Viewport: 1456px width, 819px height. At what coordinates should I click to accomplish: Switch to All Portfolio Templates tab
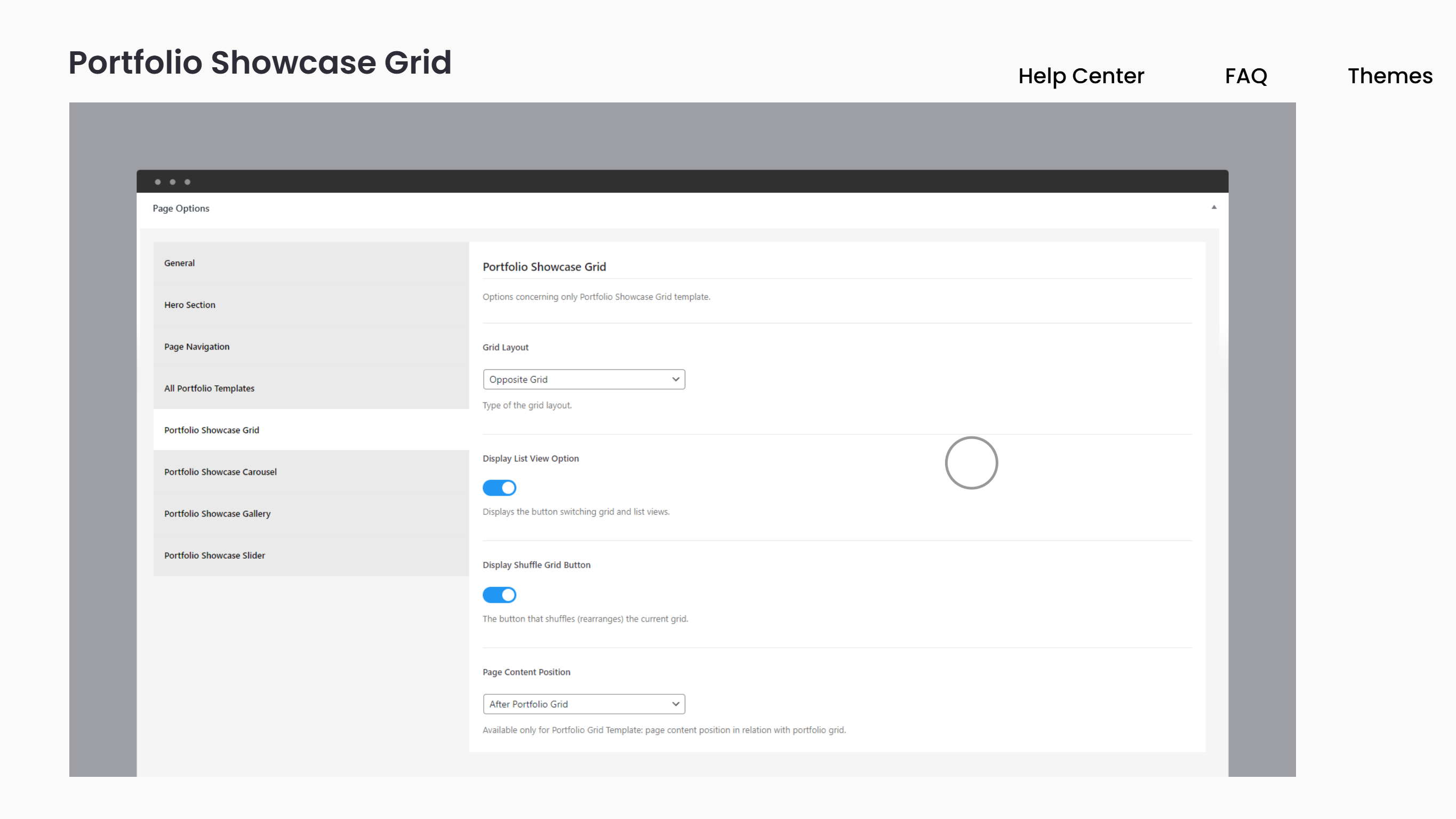[311, 388]
